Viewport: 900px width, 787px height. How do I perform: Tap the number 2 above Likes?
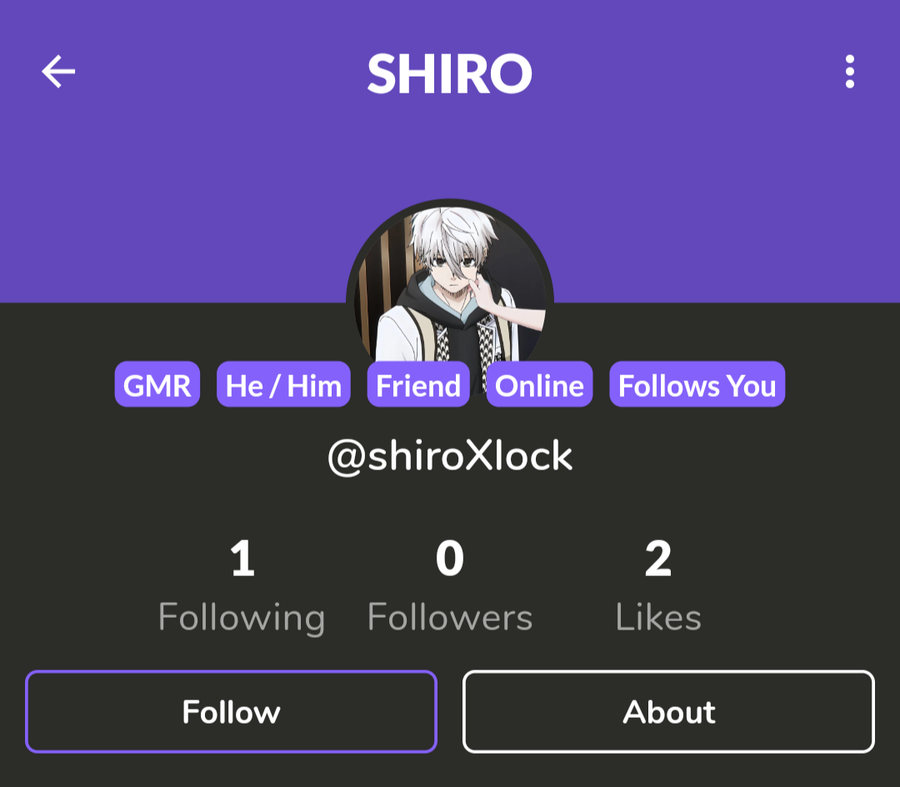(x=658, y=559)
